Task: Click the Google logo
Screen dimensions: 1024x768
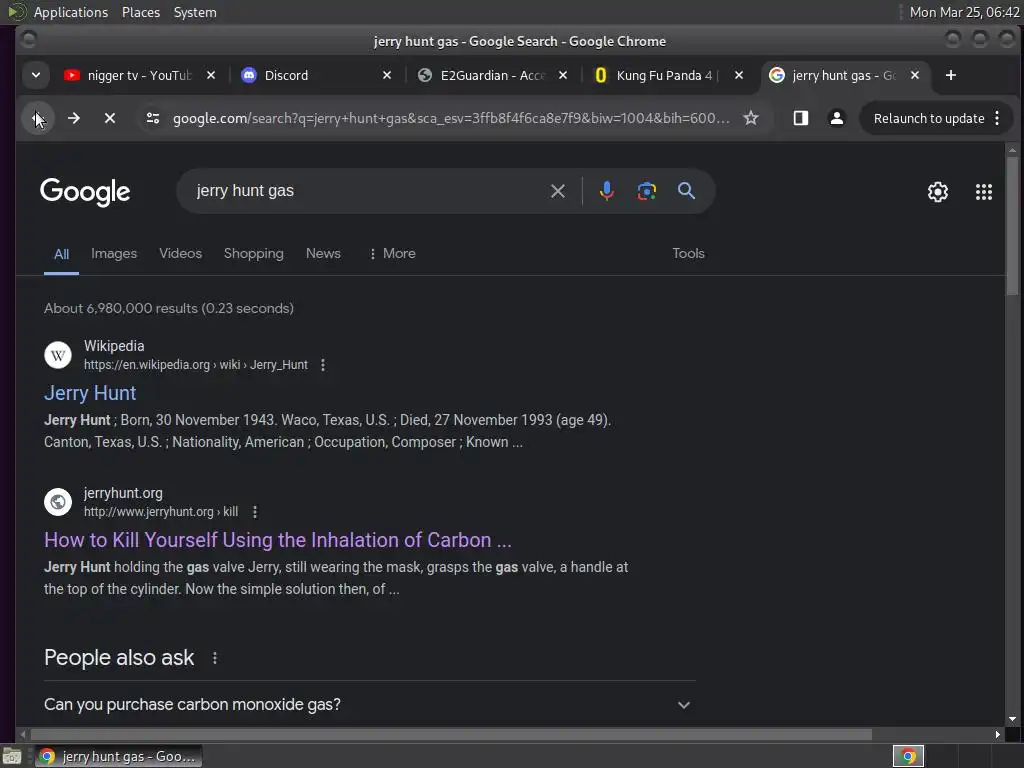Action: click(85, 192)
